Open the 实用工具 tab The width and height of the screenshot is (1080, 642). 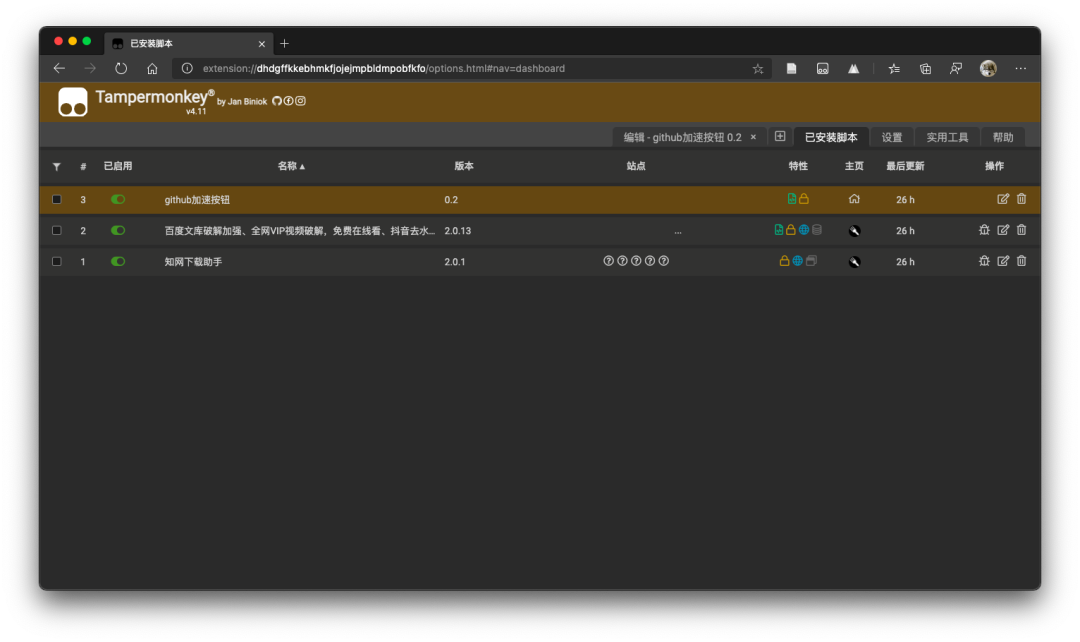click(x=947, y=137)
